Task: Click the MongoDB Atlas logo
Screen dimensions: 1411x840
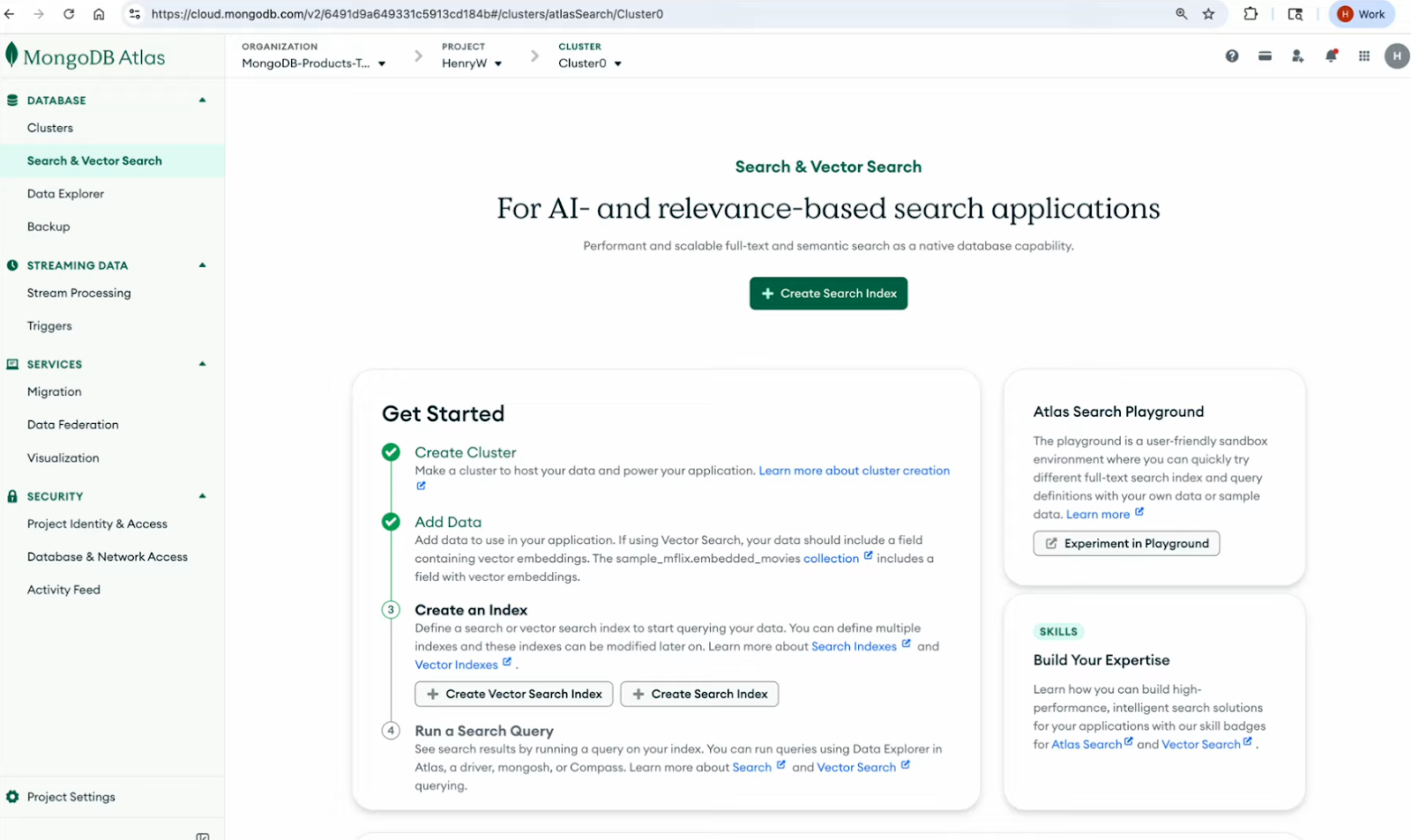Action: 86,56
